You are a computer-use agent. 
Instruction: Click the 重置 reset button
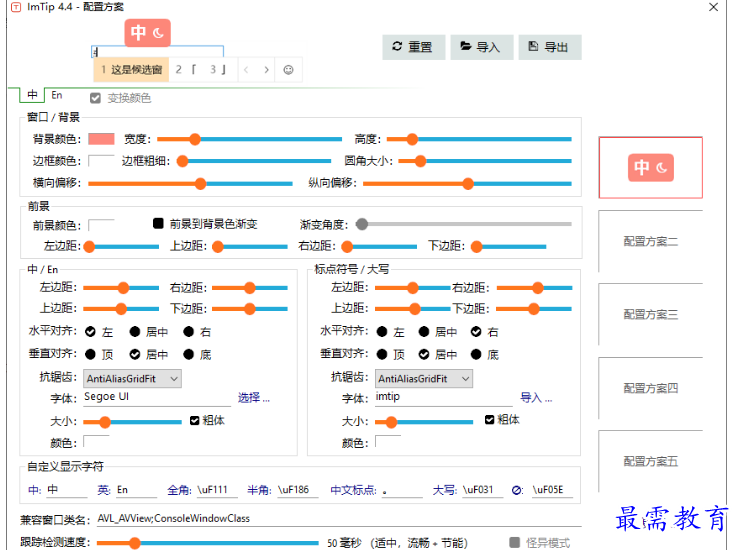tap(414, 47)
